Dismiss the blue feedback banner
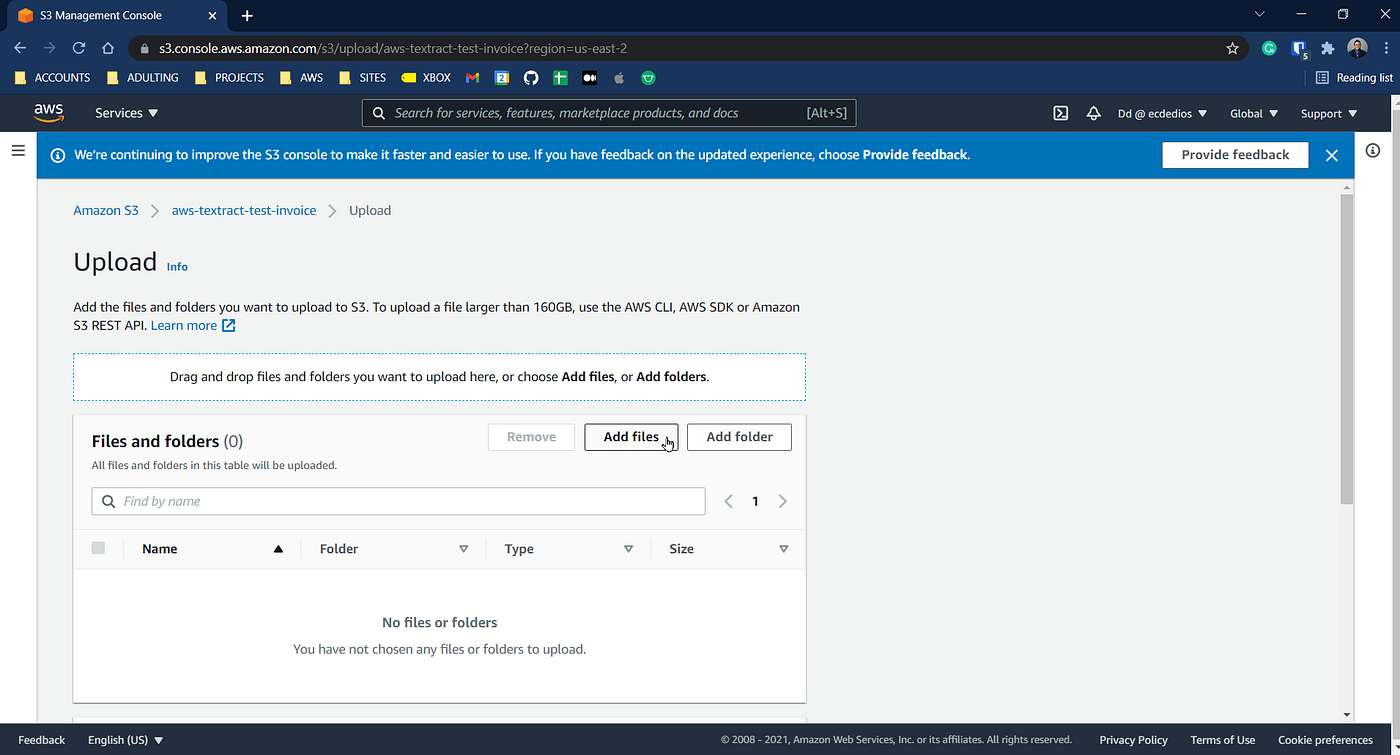 (x=1332, y=155)
